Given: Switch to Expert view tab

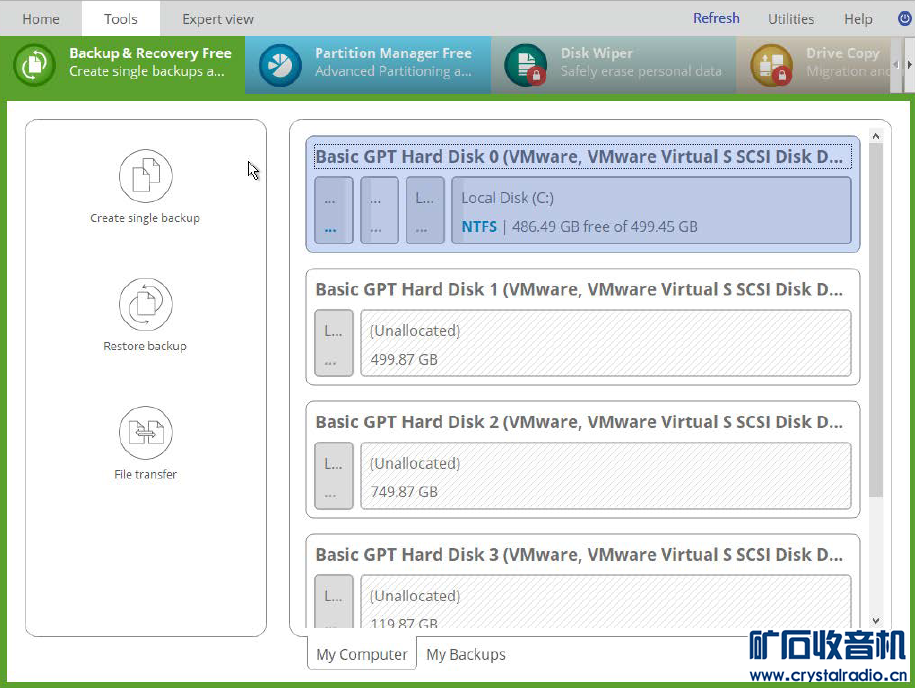Looking at the screenshot, I should [x=218, y=19].
